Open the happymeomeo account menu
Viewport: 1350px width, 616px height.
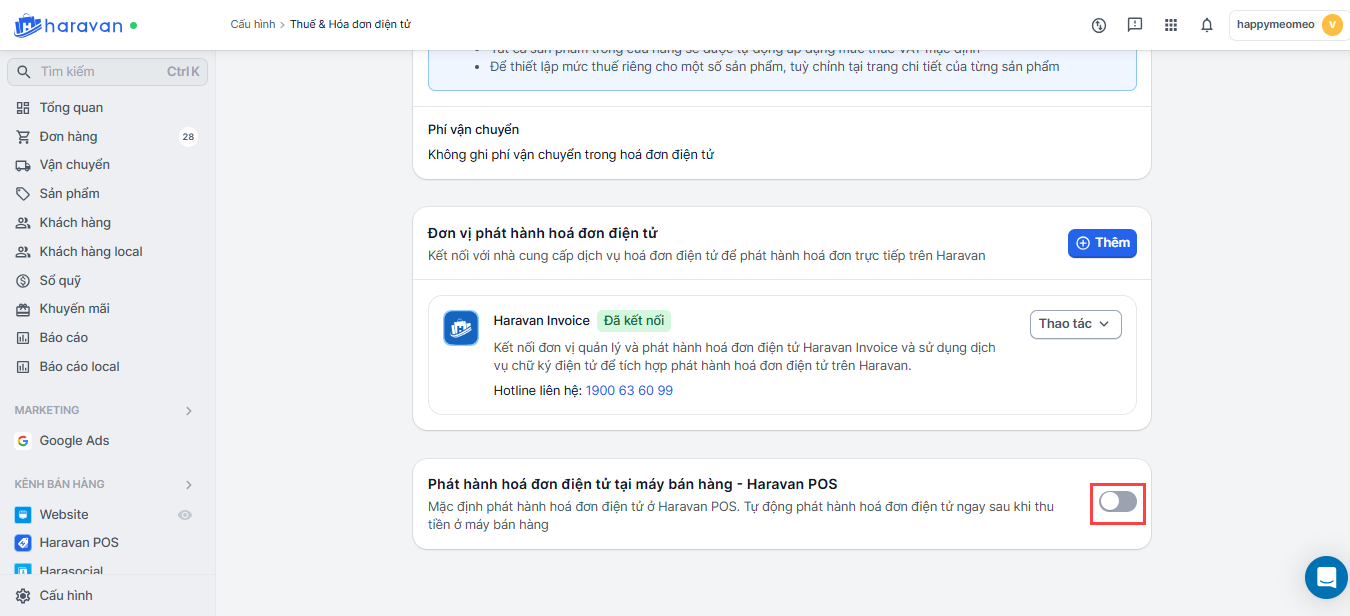coord(1288,25)
